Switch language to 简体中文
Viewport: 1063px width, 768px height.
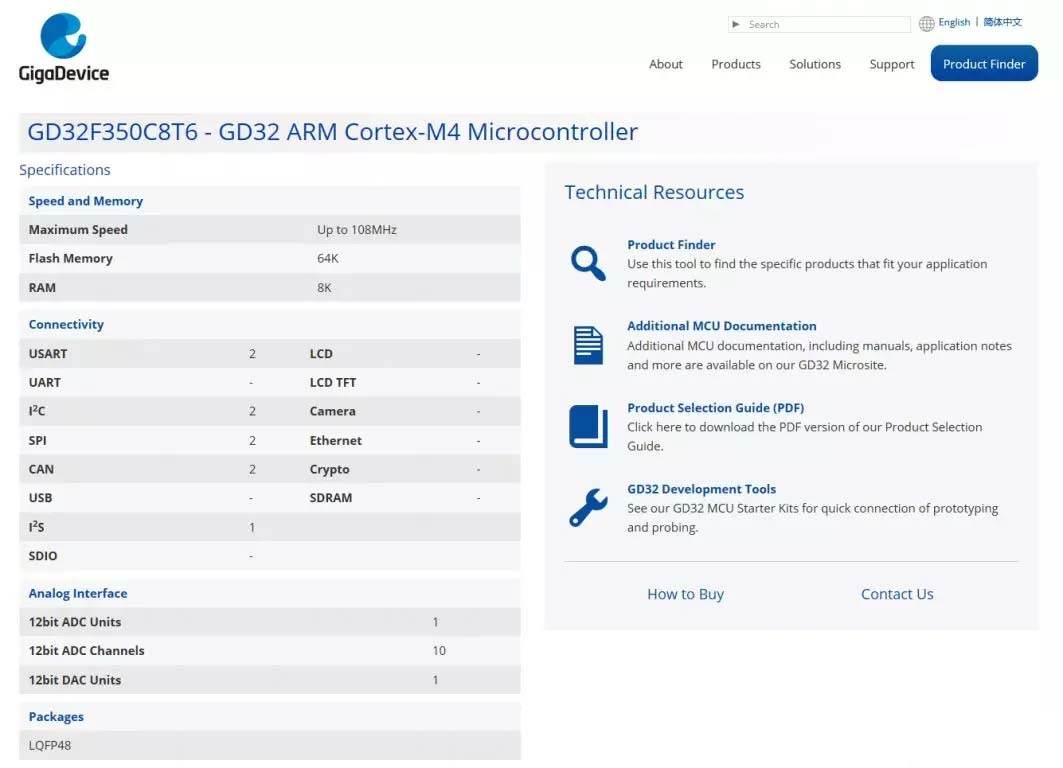(x=1002, y=23)
